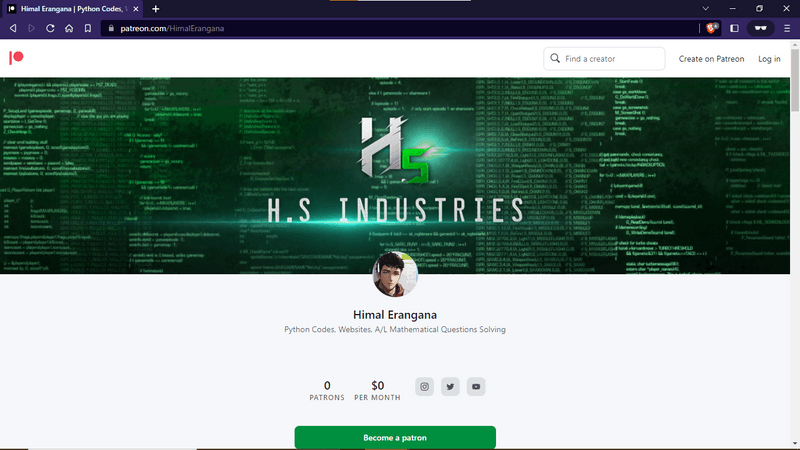Click the H.S Industries banner image

pos(395,176)
